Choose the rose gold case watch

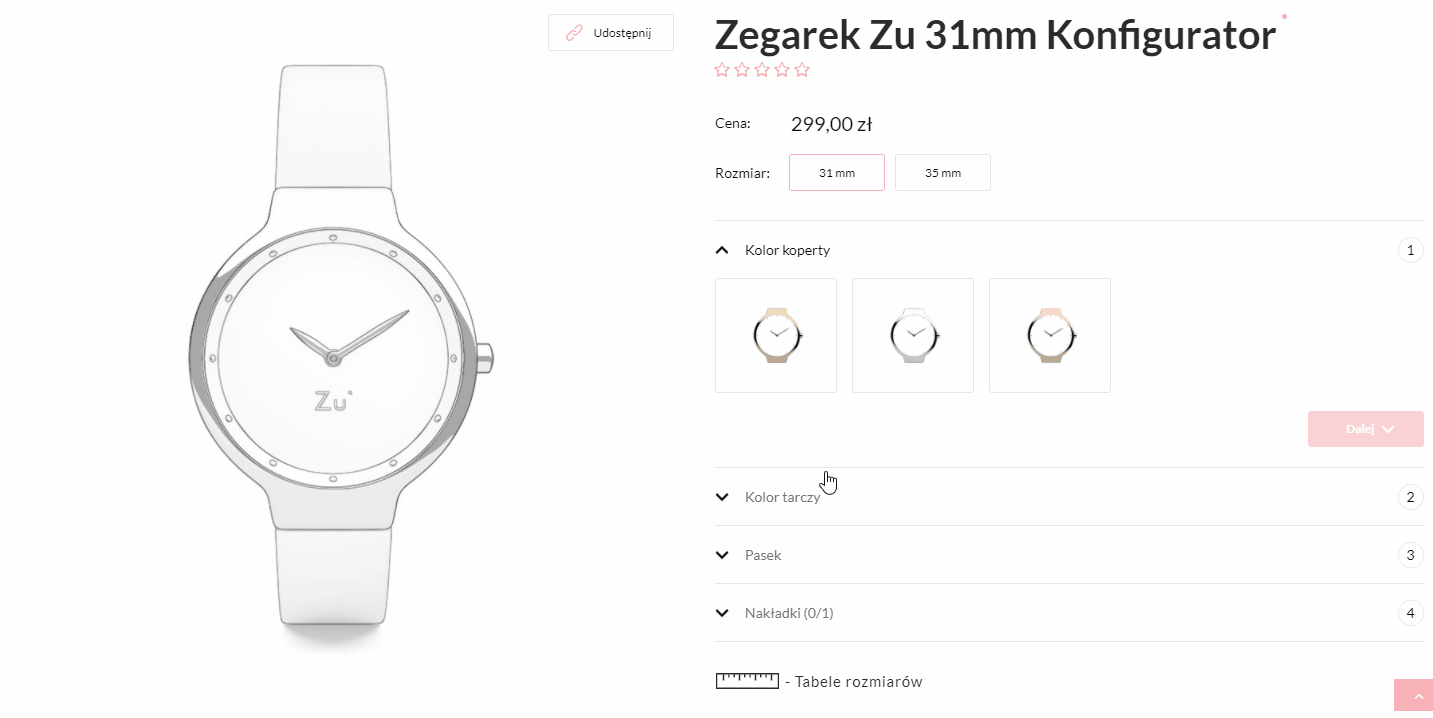[x=1050, y=335]
